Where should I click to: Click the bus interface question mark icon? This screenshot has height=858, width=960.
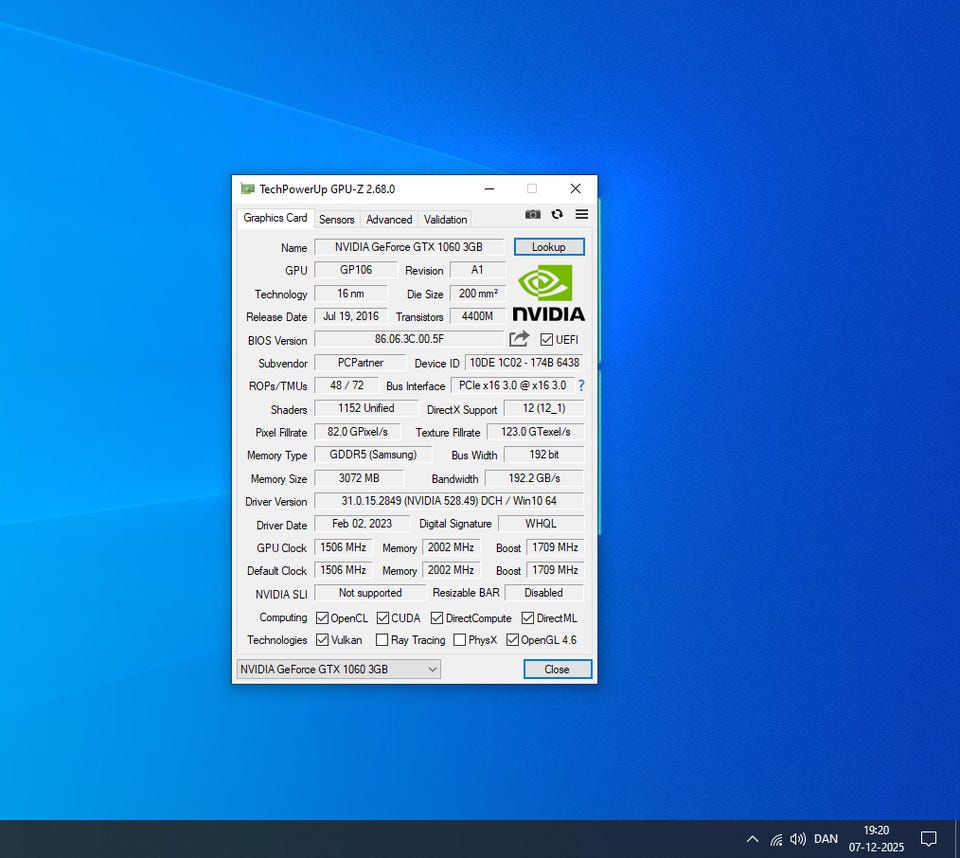tap(581, 386)
